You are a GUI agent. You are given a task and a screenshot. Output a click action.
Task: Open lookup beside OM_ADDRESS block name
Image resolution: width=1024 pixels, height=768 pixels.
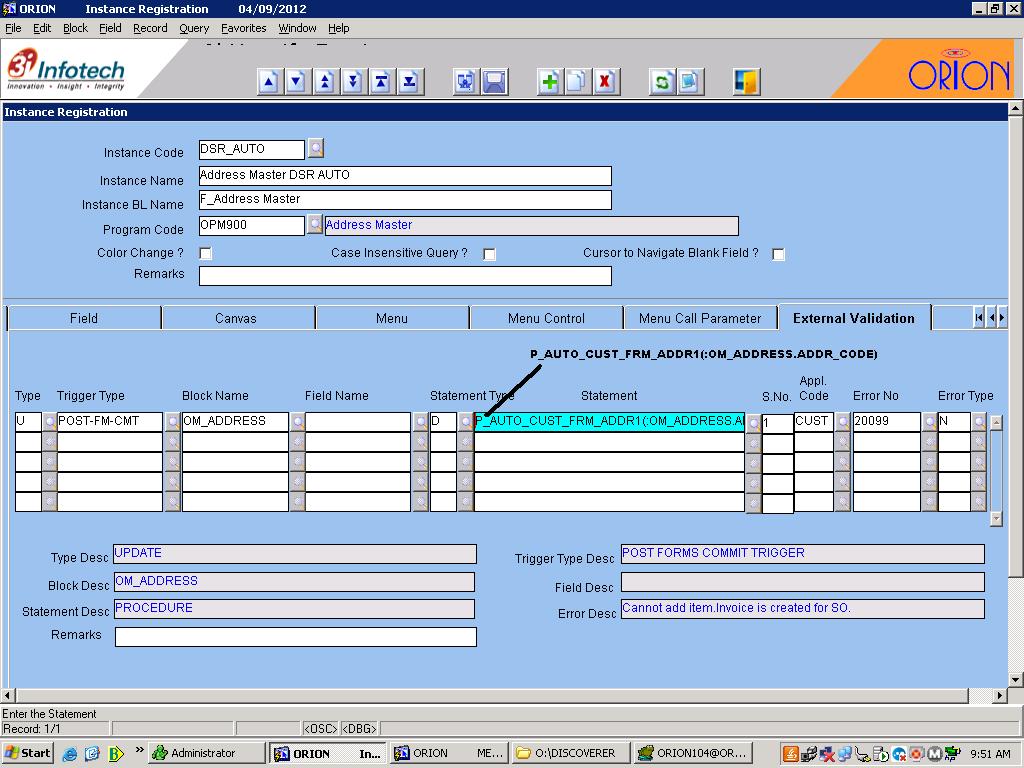(x=298, y=422)
